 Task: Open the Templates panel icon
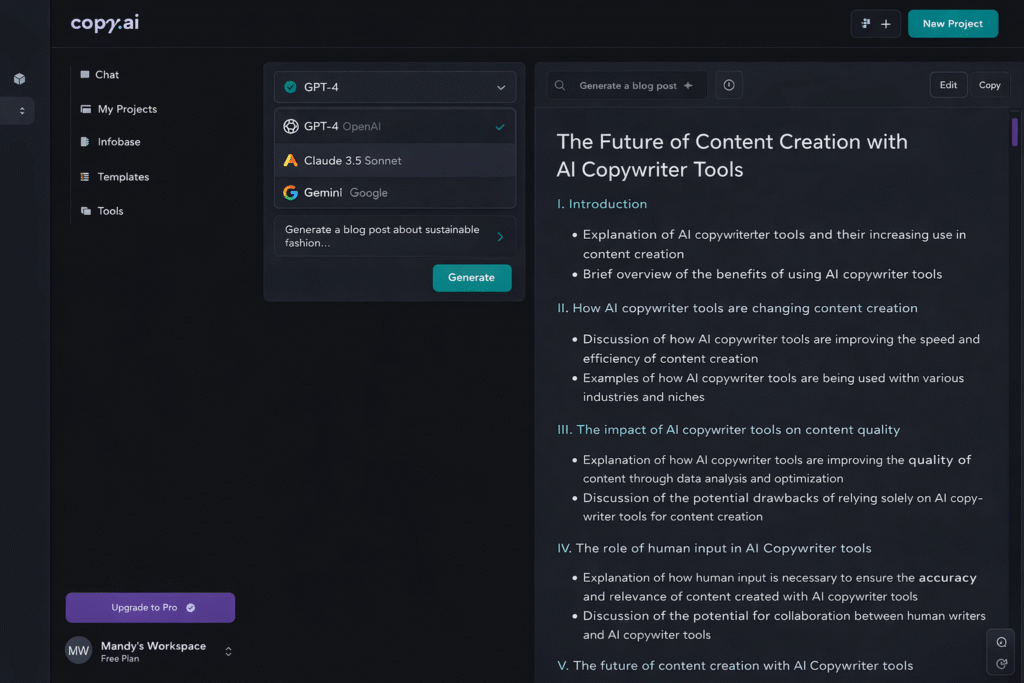[86, 176]
